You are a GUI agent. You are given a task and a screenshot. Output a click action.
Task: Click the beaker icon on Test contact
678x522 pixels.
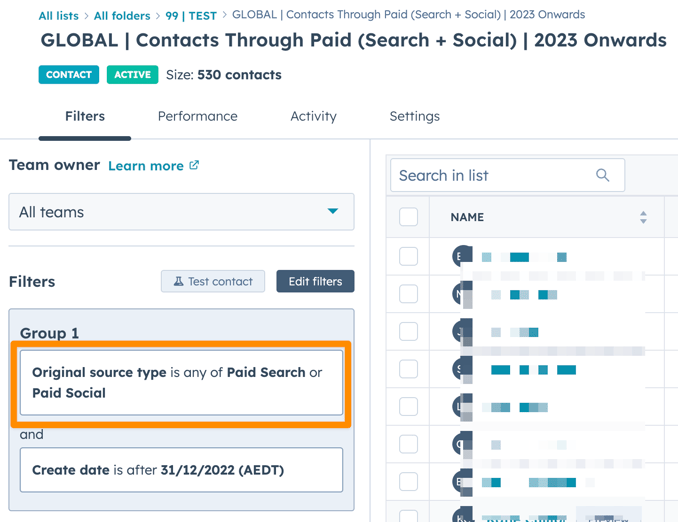pos(178,282)
